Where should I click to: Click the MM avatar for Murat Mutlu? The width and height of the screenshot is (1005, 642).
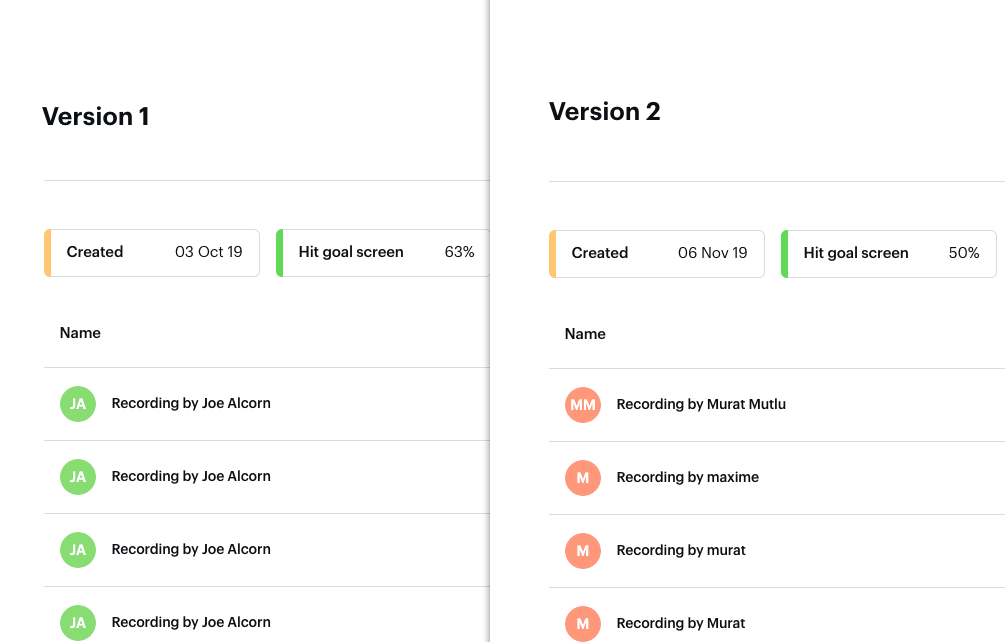click(x=583, y=405)
